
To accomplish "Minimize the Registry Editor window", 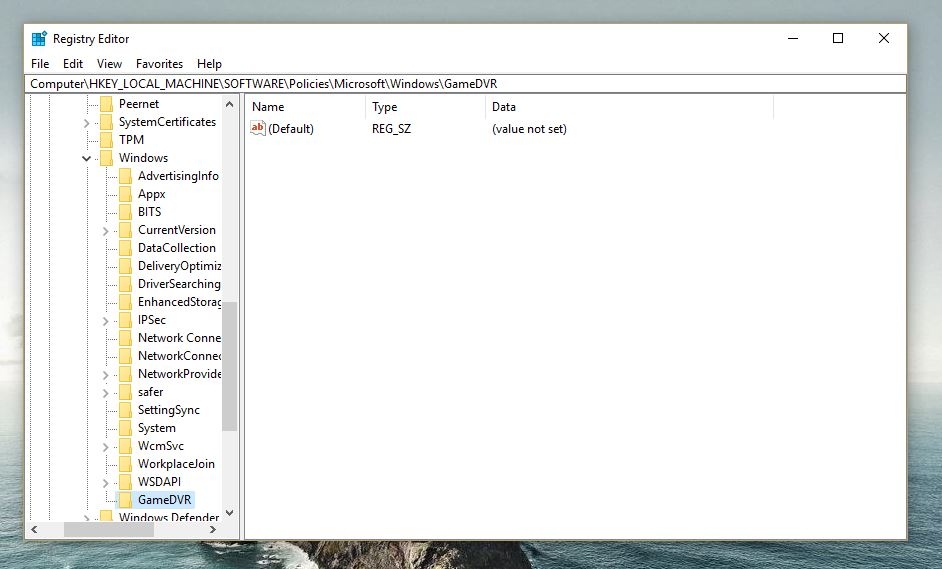I will tap(793, 38).
